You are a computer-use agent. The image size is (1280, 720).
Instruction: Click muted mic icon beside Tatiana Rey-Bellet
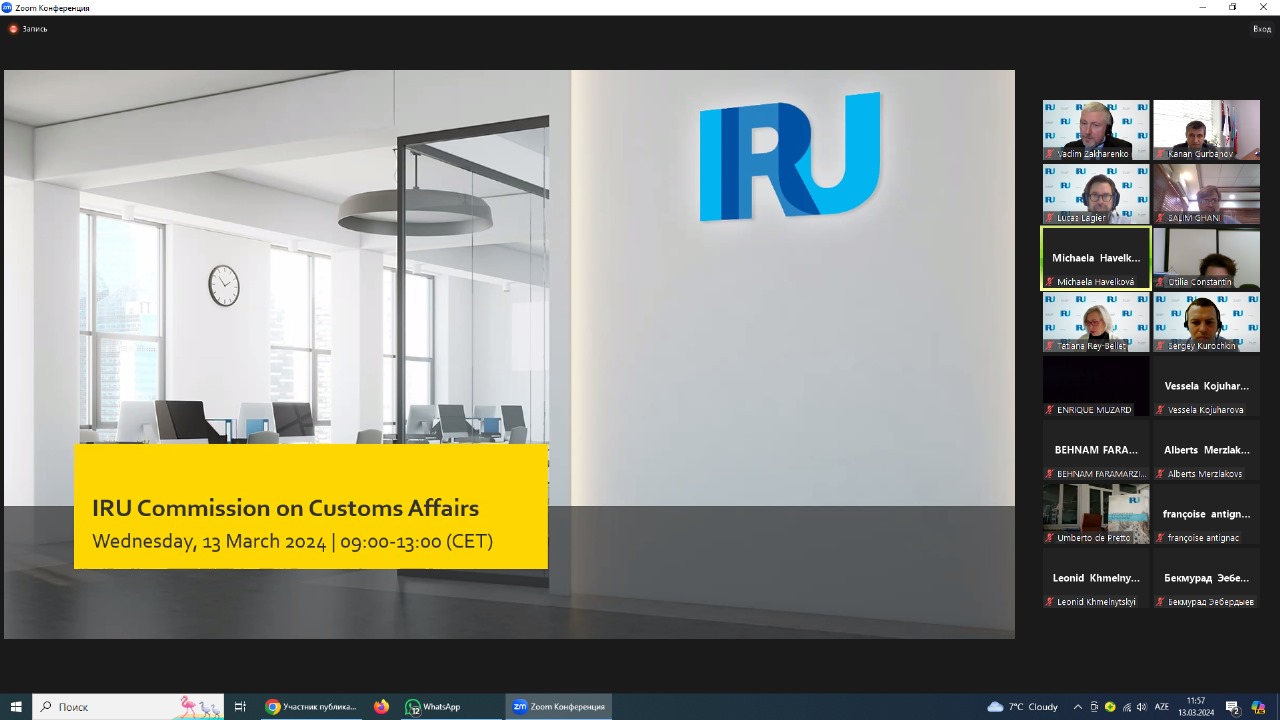click(1050, 346)
